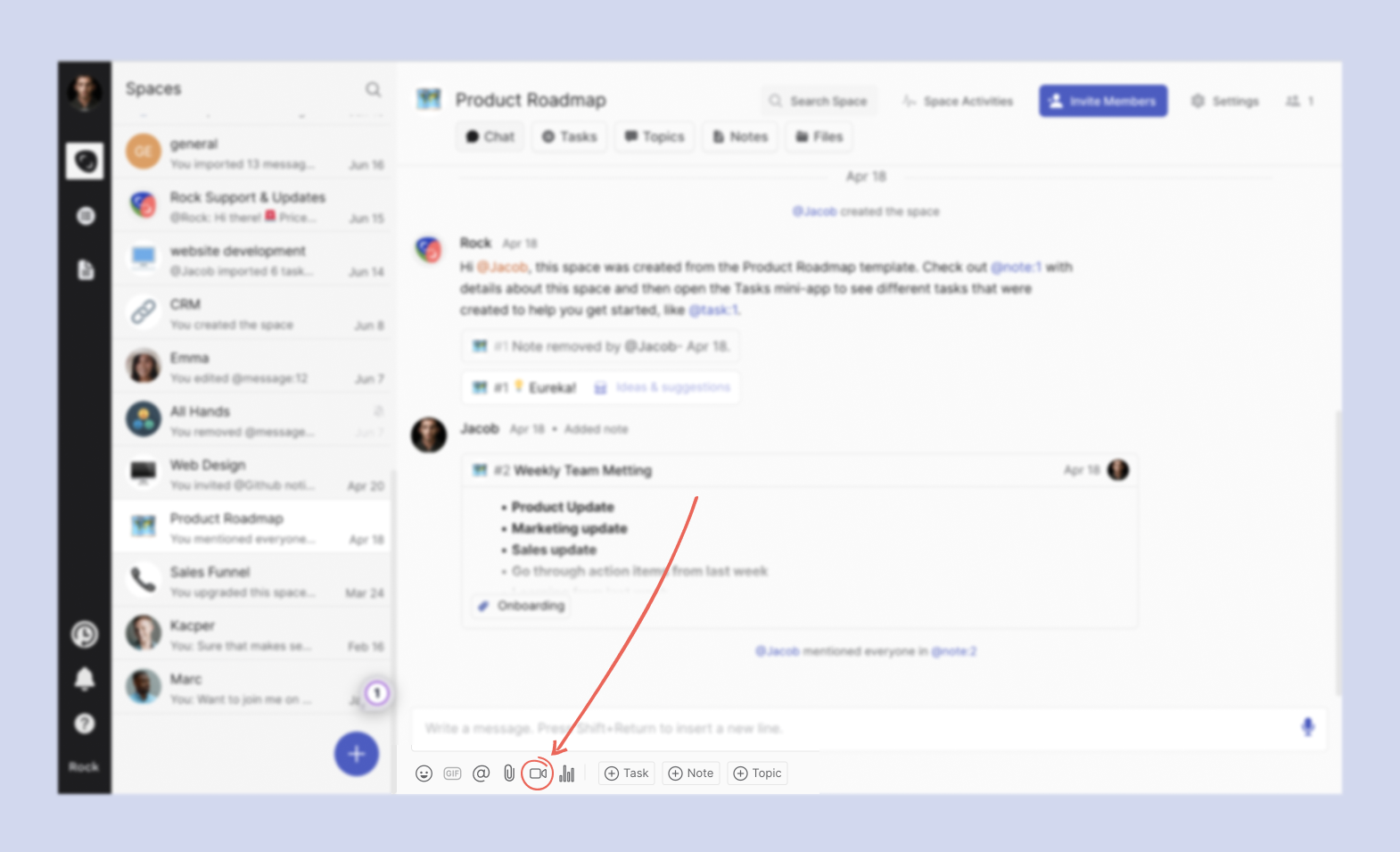Click the message input field
The image size is (1400, 852).
click(x=847, y=728)
